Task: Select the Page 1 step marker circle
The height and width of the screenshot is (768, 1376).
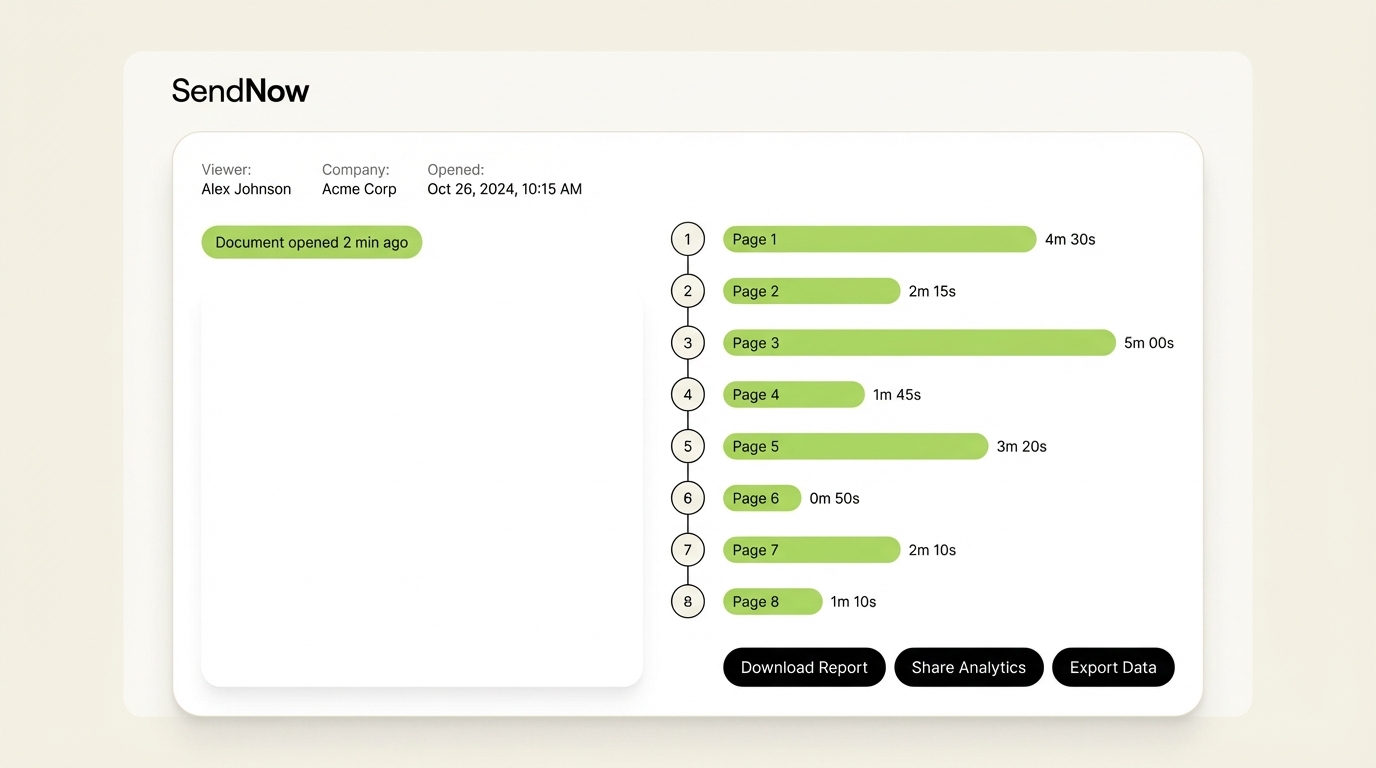Action: tap(687, 239)
